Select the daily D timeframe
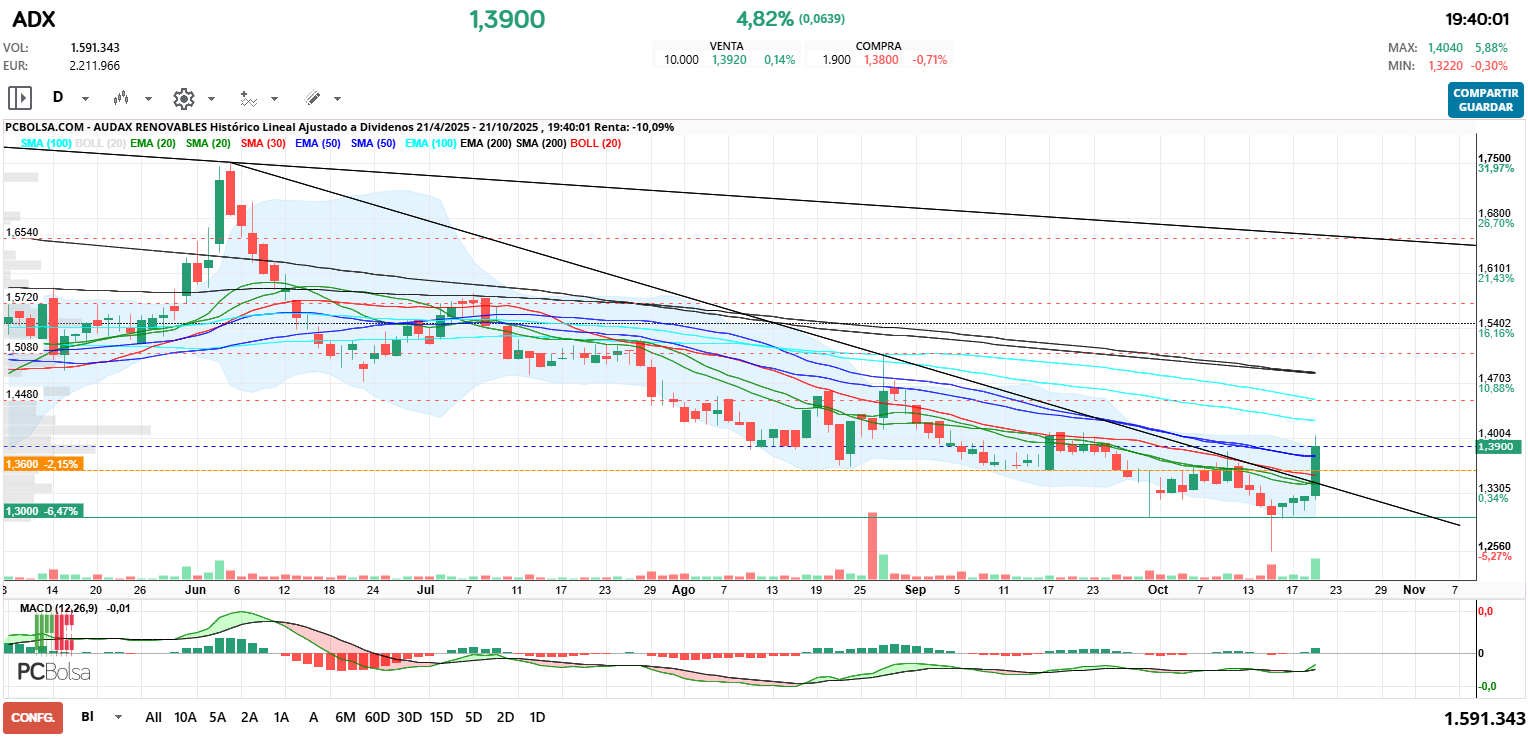1528x738 pixels. [x=58, y=98]
